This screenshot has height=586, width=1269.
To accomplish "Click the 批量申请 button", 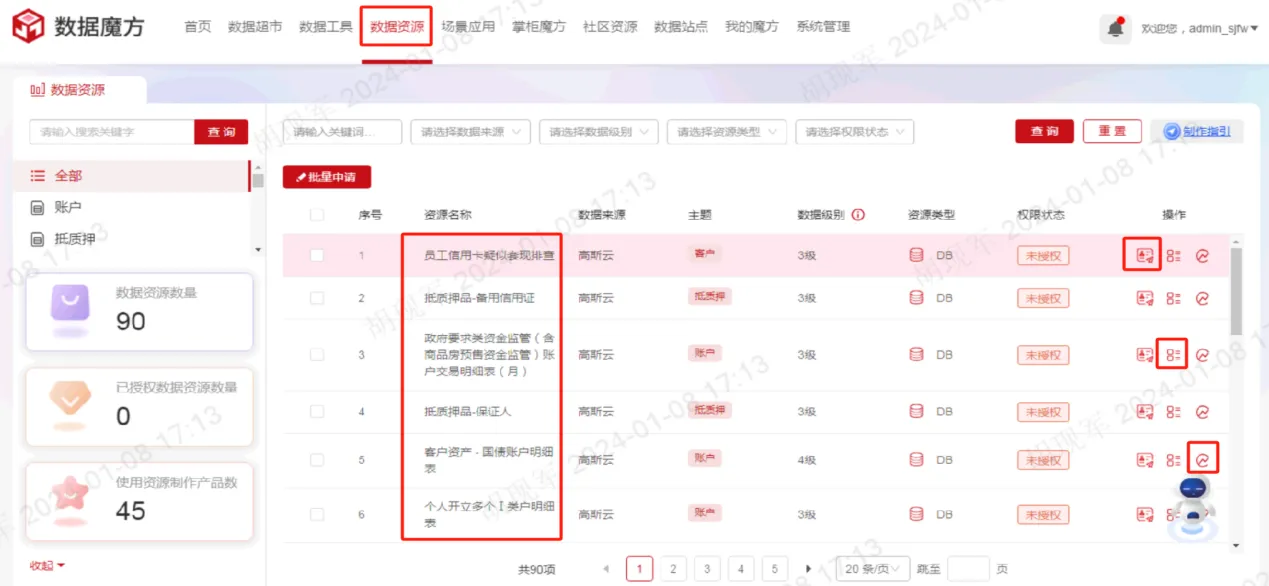I will click(x=327, y=177).
